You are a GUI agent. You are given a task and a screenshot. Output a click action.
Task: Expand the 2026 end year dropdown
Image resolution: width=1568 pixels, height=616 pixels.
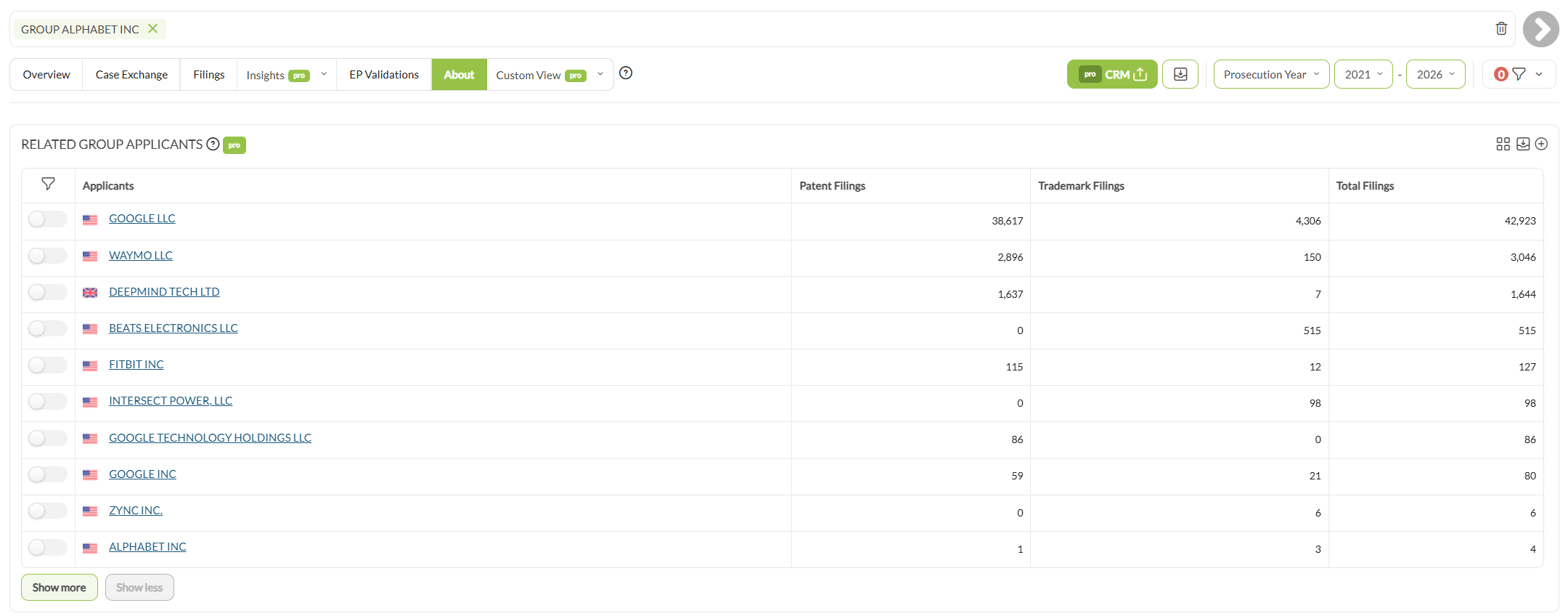1435,74
